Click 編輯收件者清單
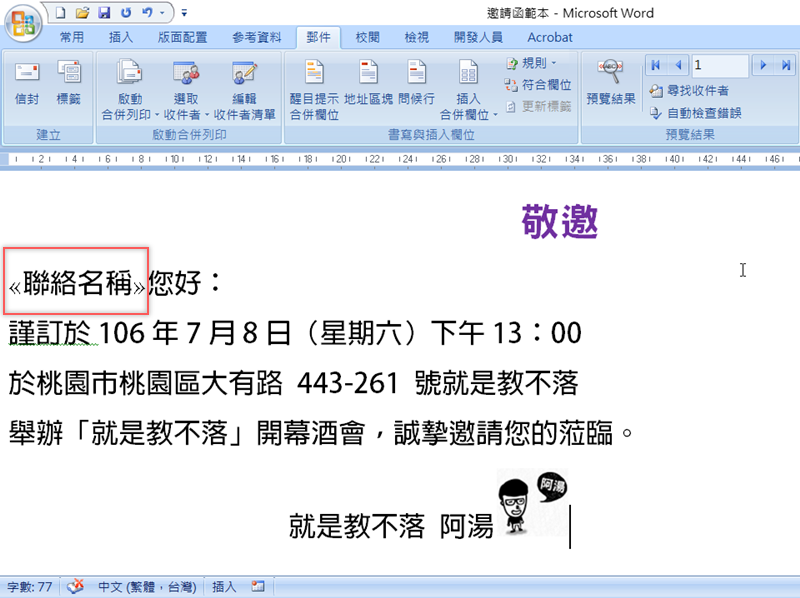Screen dimensions: 800x598 click(244, 90)
